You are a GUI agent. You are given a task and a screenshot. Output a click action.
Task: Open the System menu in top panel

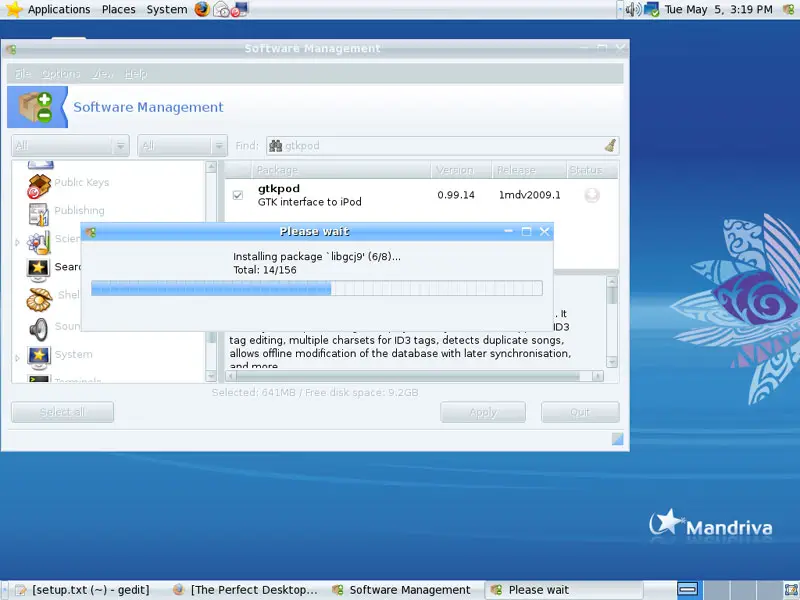tap(166, 9)
